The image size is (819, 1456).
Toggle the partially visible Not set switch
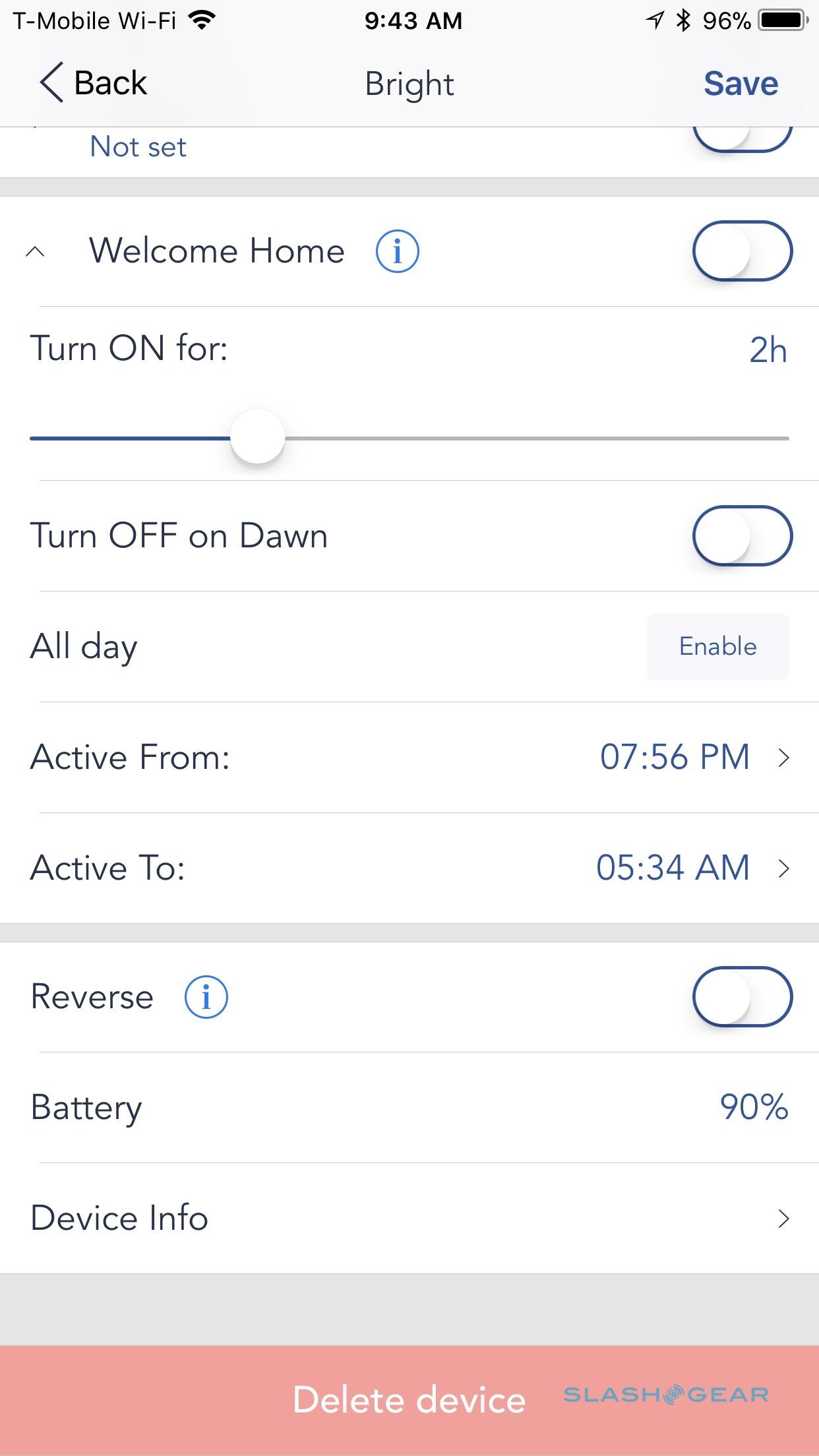741,138
